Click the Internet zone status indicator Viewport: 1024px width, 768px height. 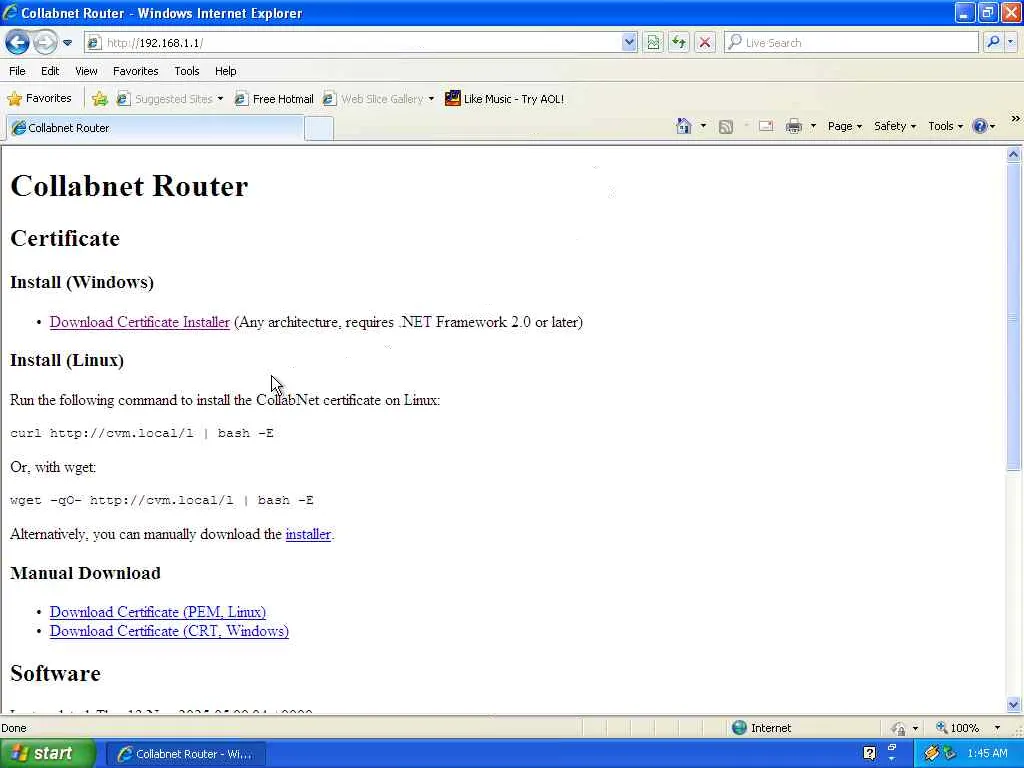coord(761,728)
